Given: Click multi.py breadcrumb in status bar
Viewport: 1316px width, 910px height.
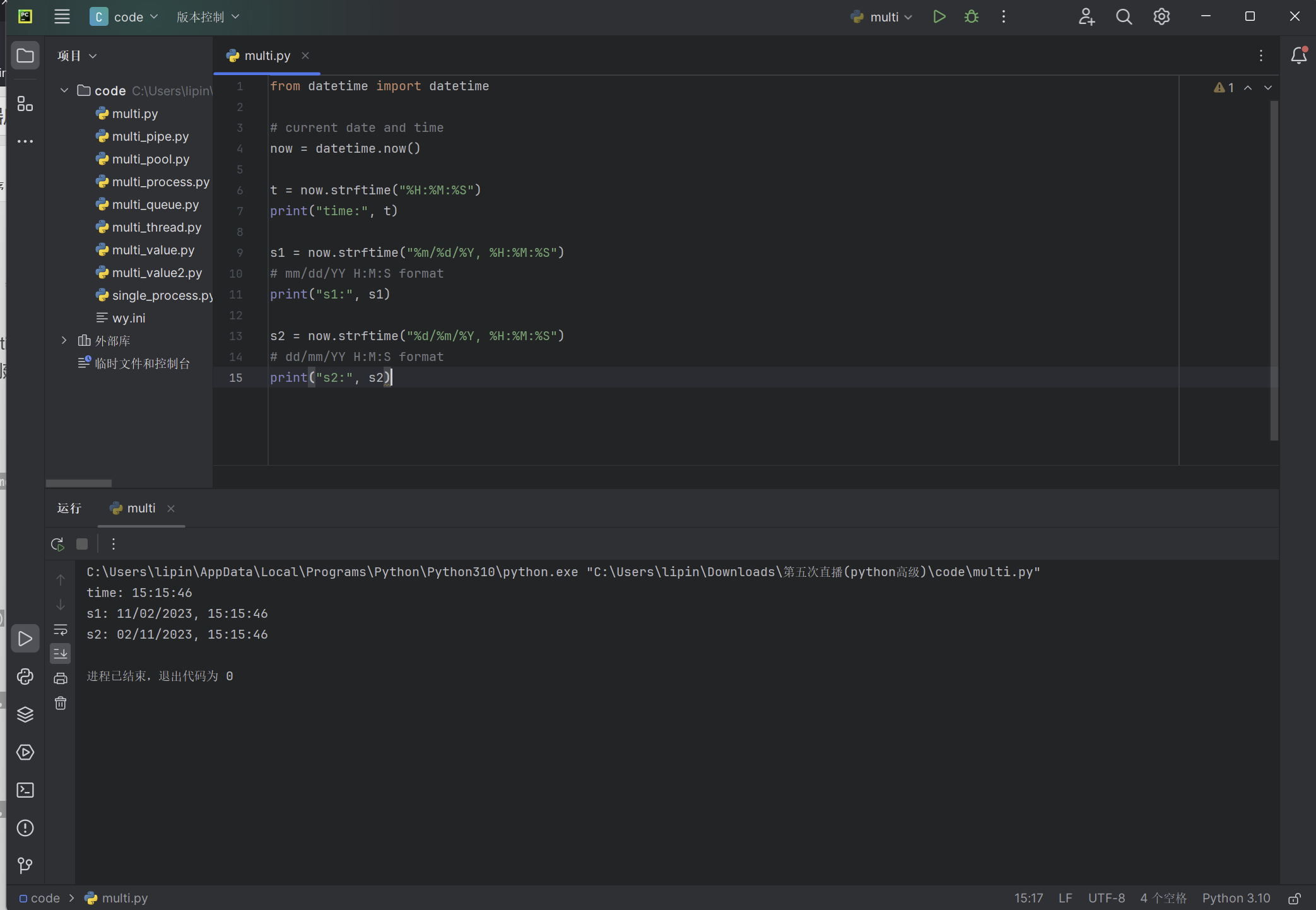Looking at the screenshot, I should click(x=117, y=898).
